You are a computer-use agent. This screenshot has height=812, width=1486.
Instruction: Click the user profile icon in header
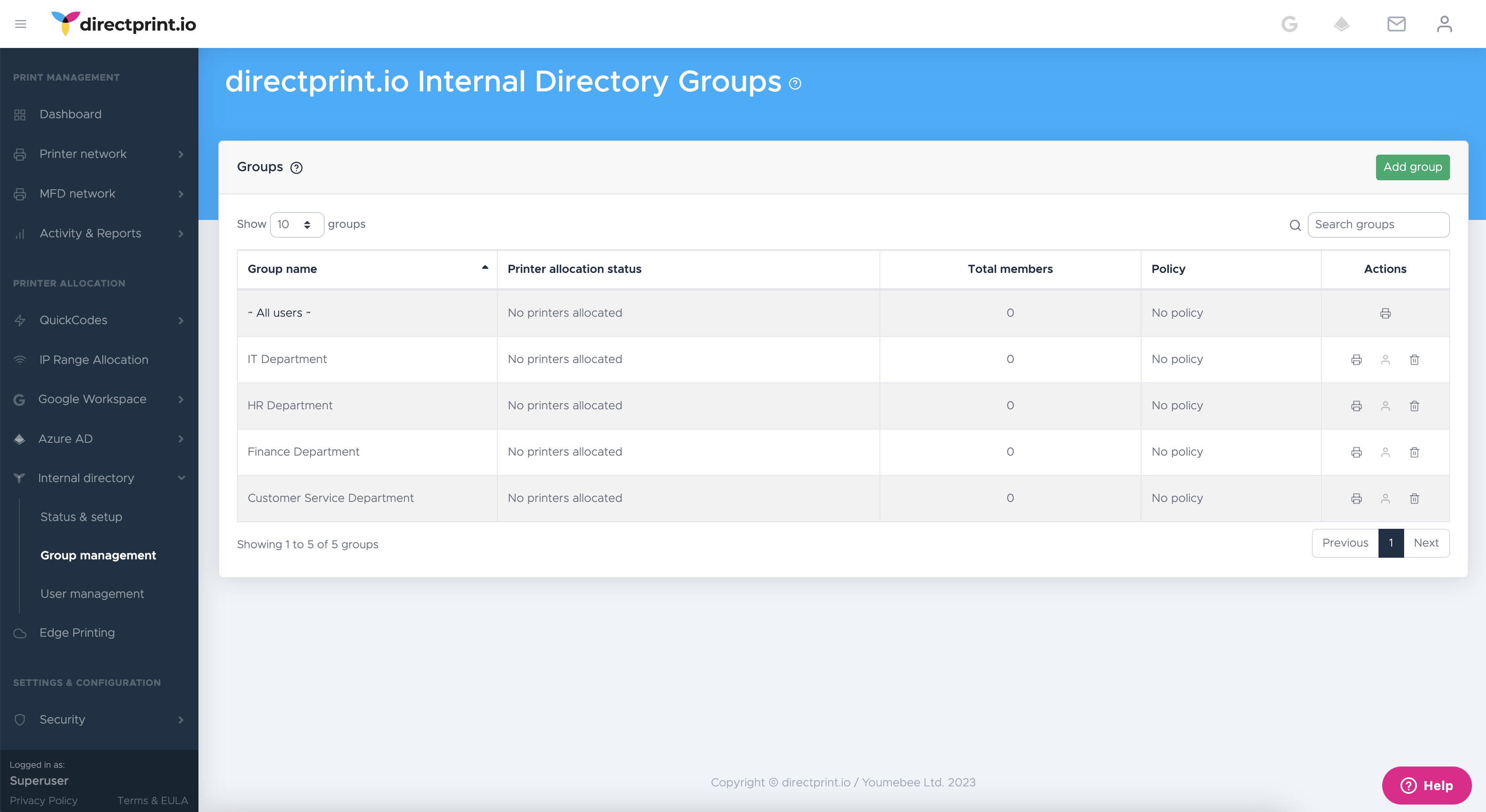[1444, 24]
